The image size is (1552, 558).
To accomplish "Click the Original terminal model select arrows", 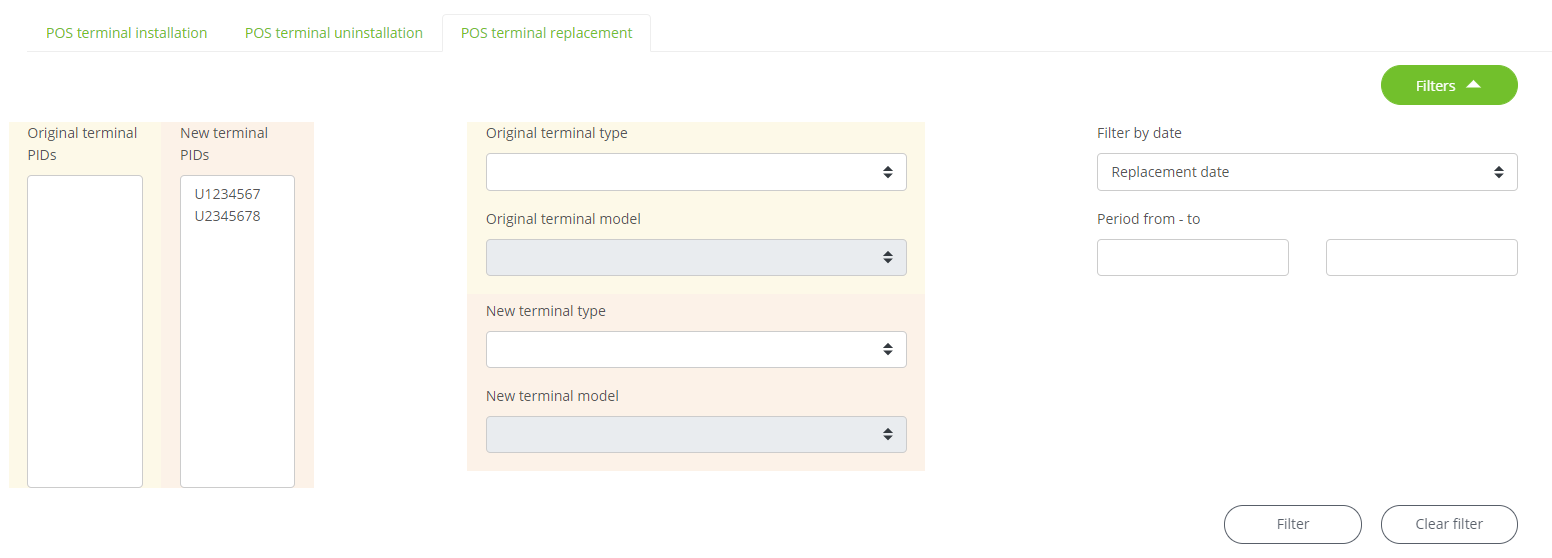I will pos(887,257).
